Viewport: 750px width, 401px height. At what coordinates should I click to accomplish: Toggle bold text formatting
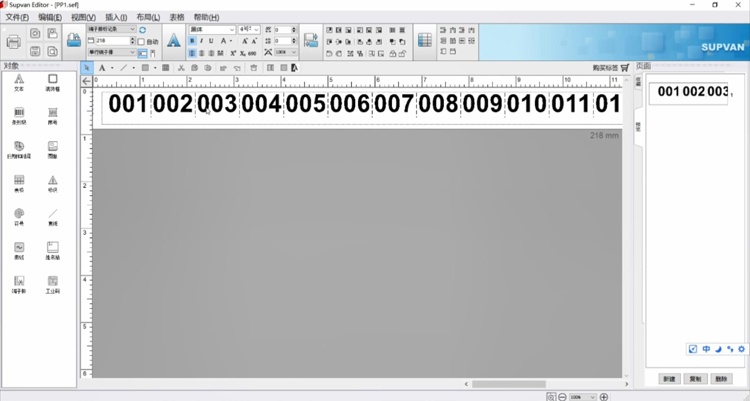coord(193,41)
